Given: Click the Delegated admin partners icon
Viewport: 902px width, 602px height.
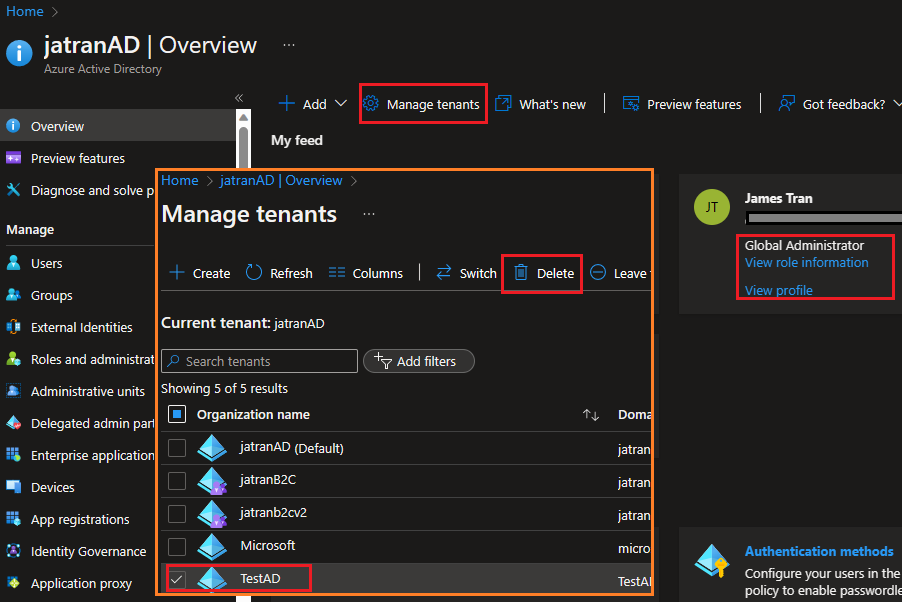Looking at the screenshot, I should [13, 423].
